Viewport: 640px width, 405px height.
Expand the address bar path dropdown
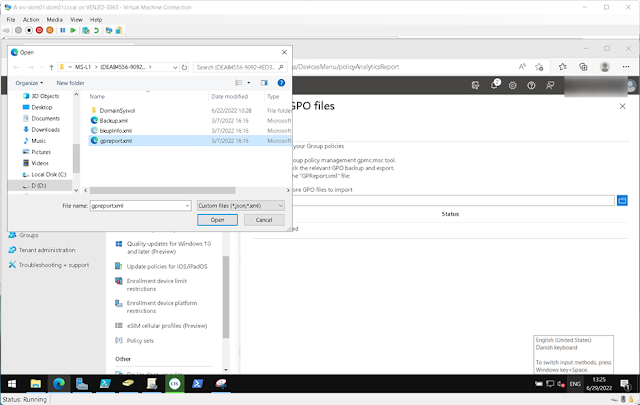[175, 67]
